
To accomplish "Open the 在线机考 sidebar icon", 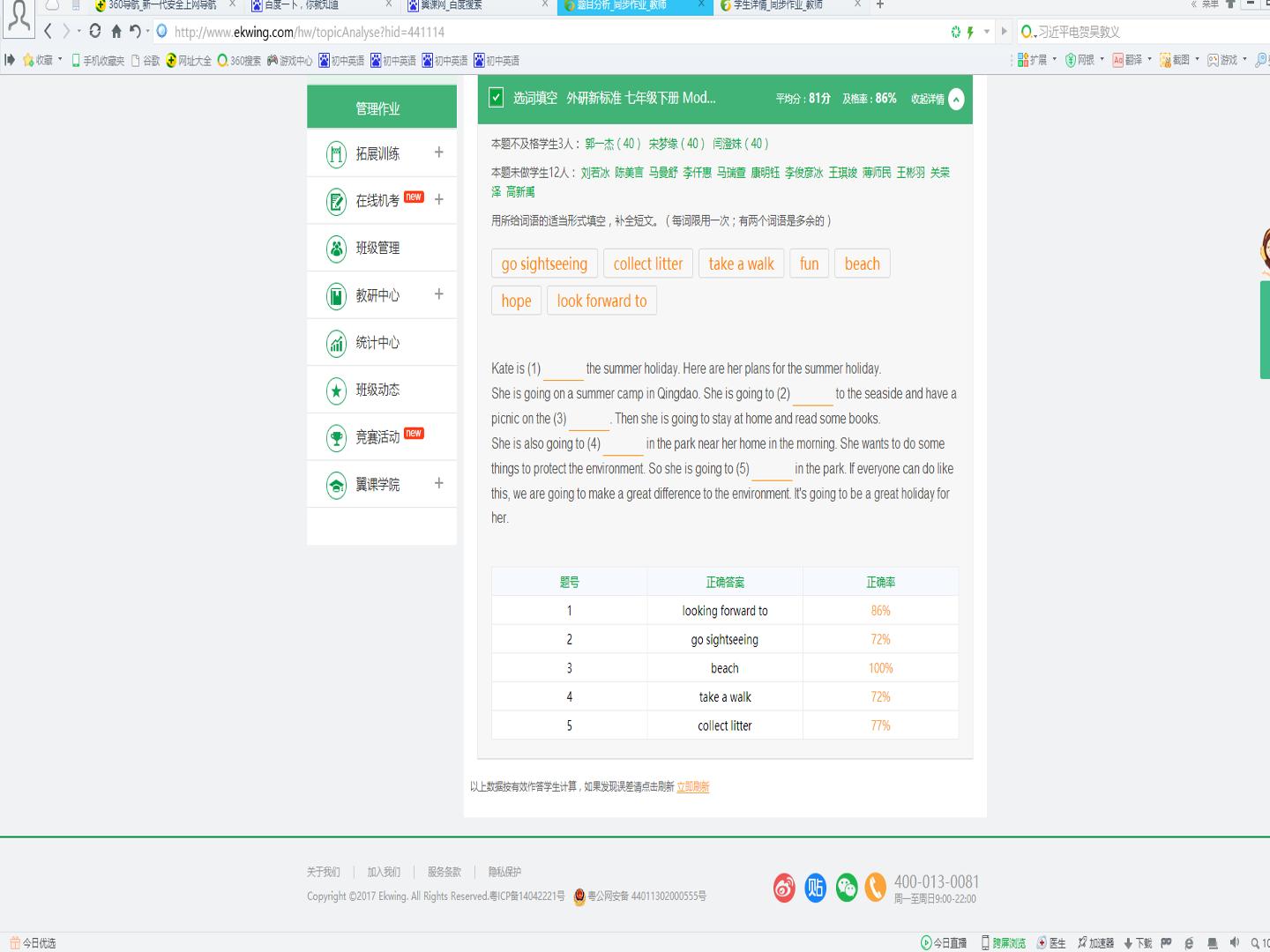I will click(336, 202).
